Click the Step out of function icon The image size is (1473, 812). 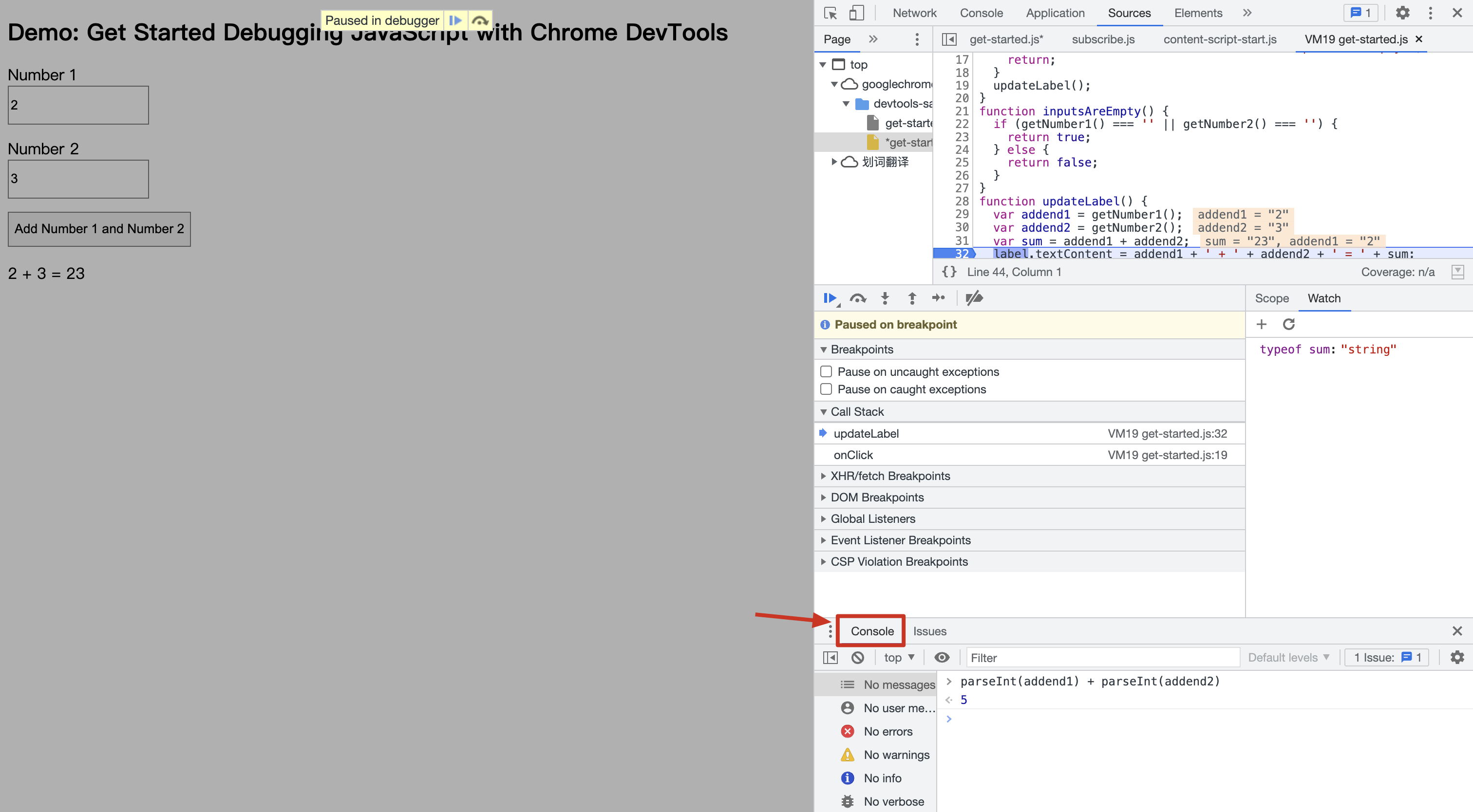pyautogui.click(x=912, y=298)
